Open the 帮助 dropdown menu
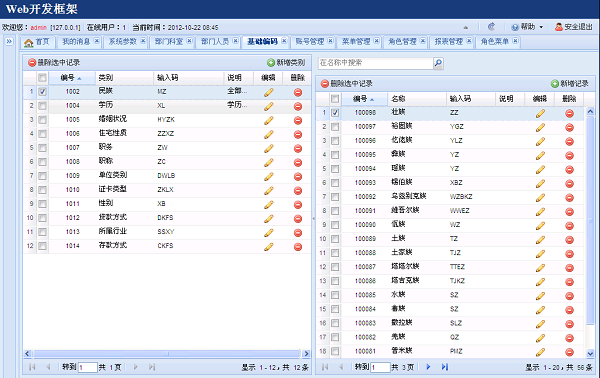 528,27
